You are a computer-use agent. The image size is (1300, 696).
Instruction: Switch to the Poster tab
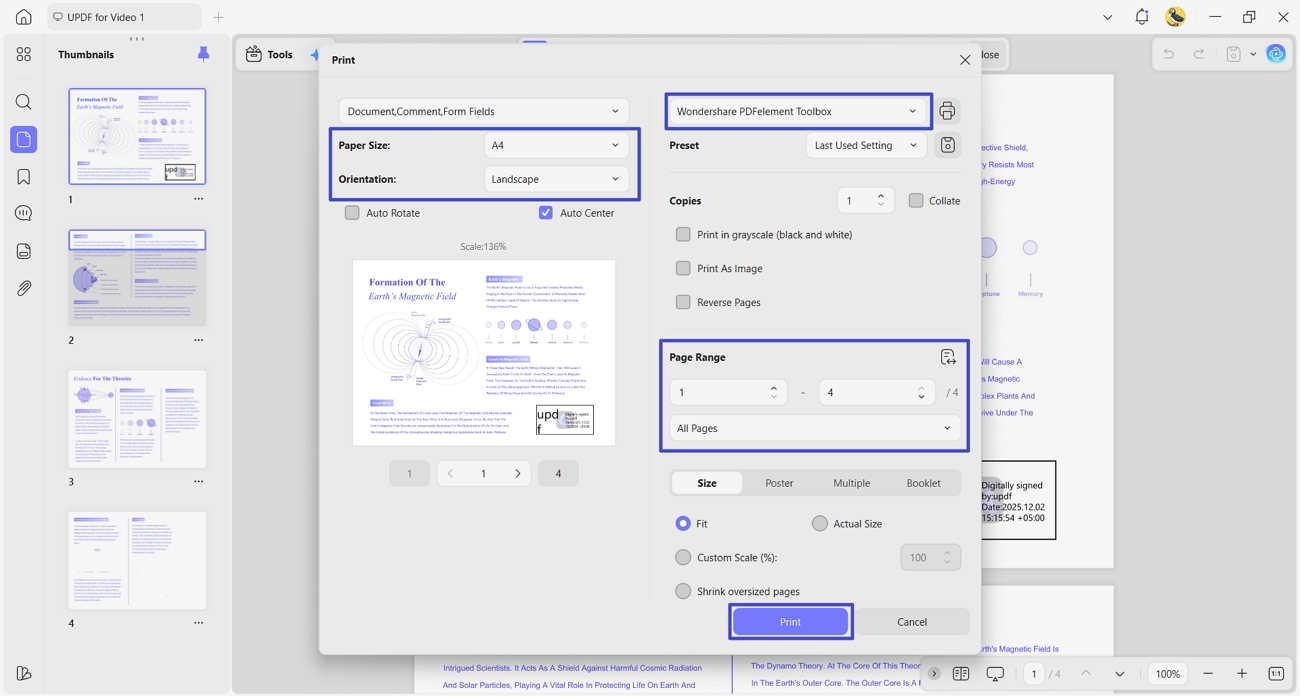(779, 483)
